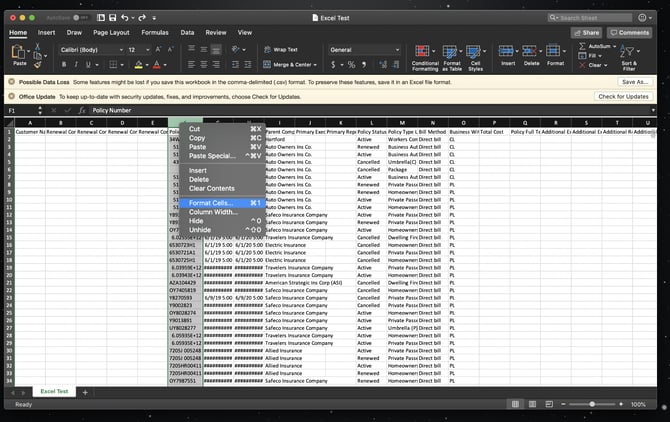Align text left in cells

pyautogui.click(x=191, y=64)
